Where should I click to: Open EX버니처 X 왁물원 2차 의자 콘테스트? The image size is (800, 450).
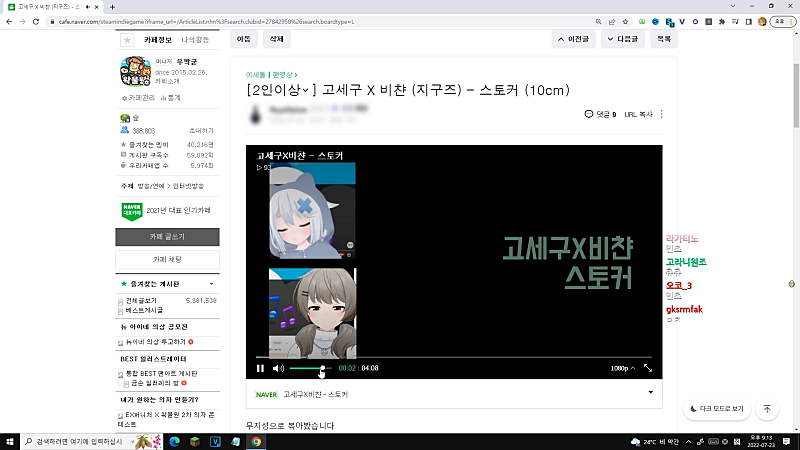(167, 419)
